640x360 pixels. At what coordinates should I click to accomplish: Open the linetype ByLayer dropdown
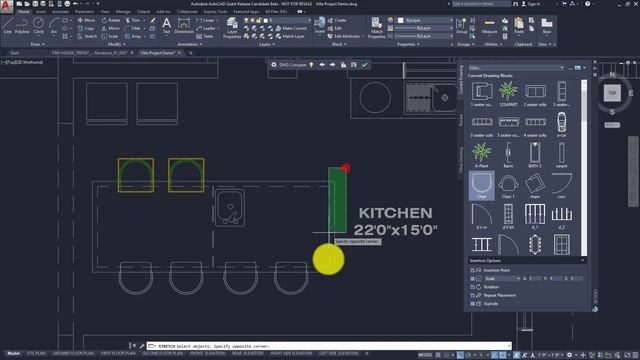(424, 36)
